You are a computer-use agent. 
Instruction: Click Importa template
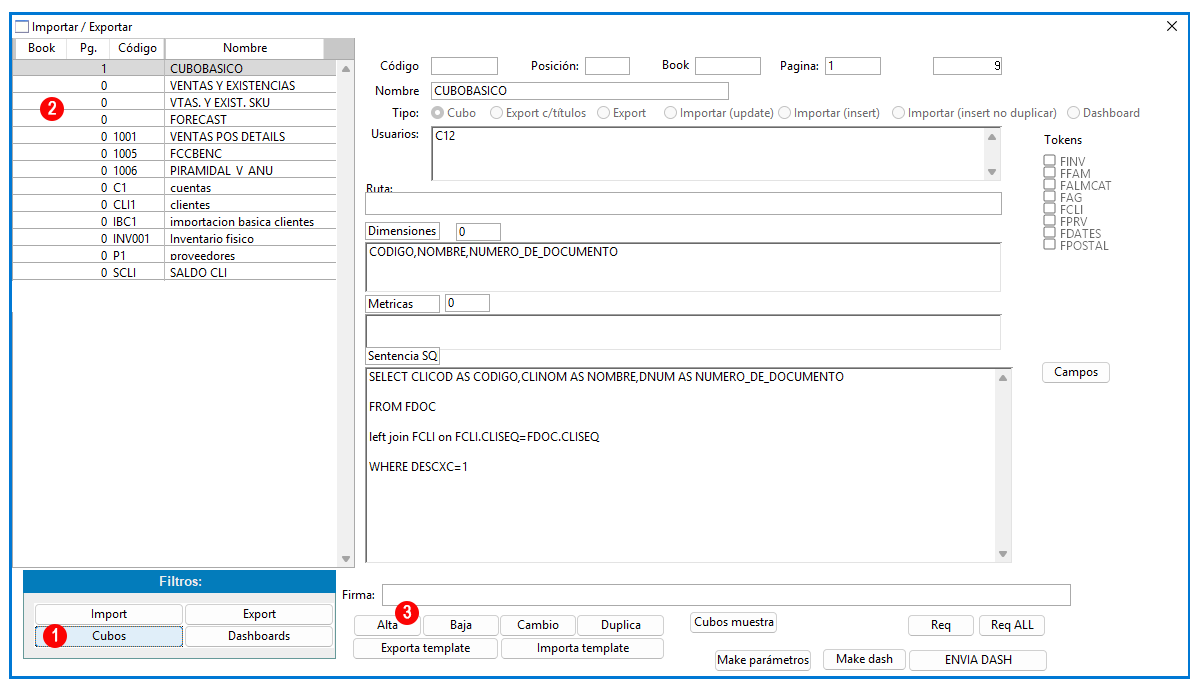[583, 648]
